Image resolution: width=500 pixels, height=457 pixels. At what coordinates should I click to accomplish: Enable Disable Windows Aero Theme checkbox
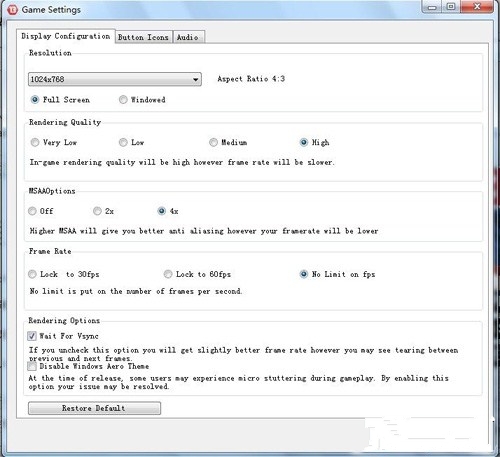pyautogui.click(x=32, y=366)
